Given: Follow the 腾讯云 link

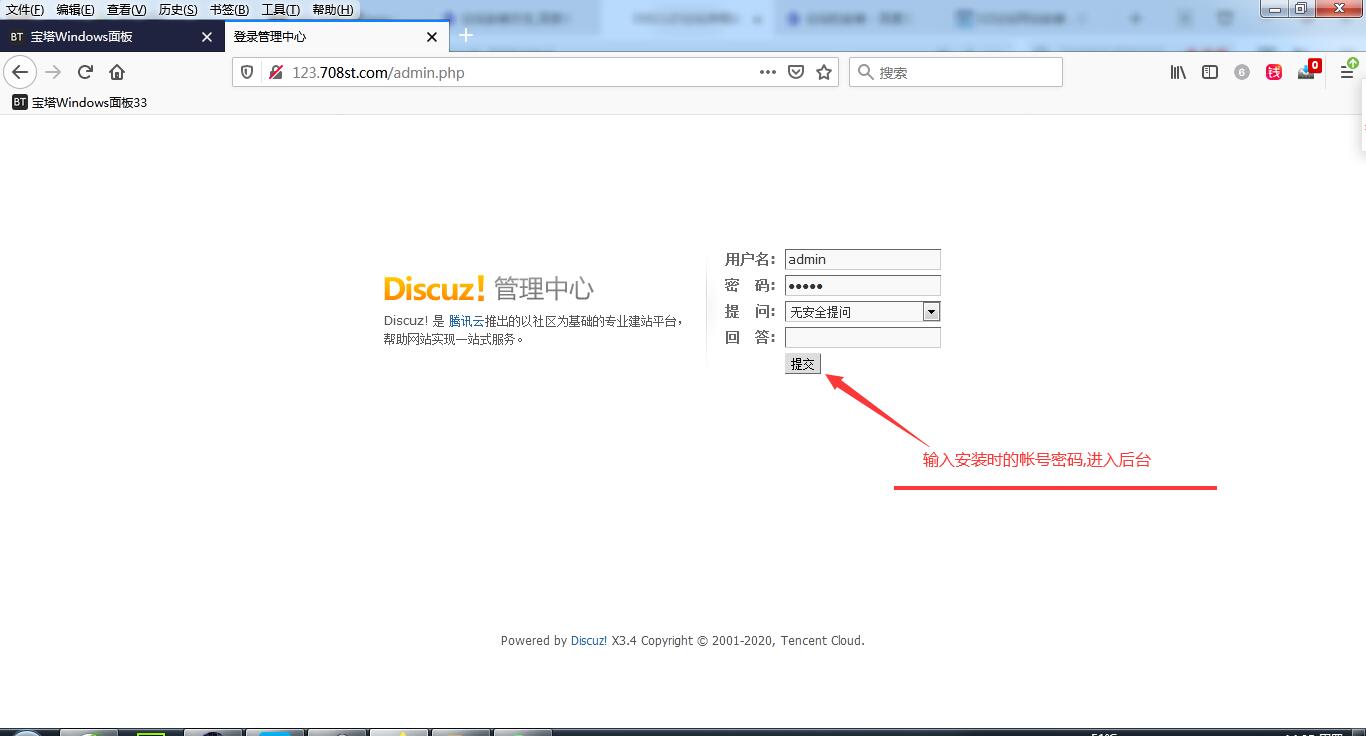Looking at the screenshot, I should click(x=466, y=321).
